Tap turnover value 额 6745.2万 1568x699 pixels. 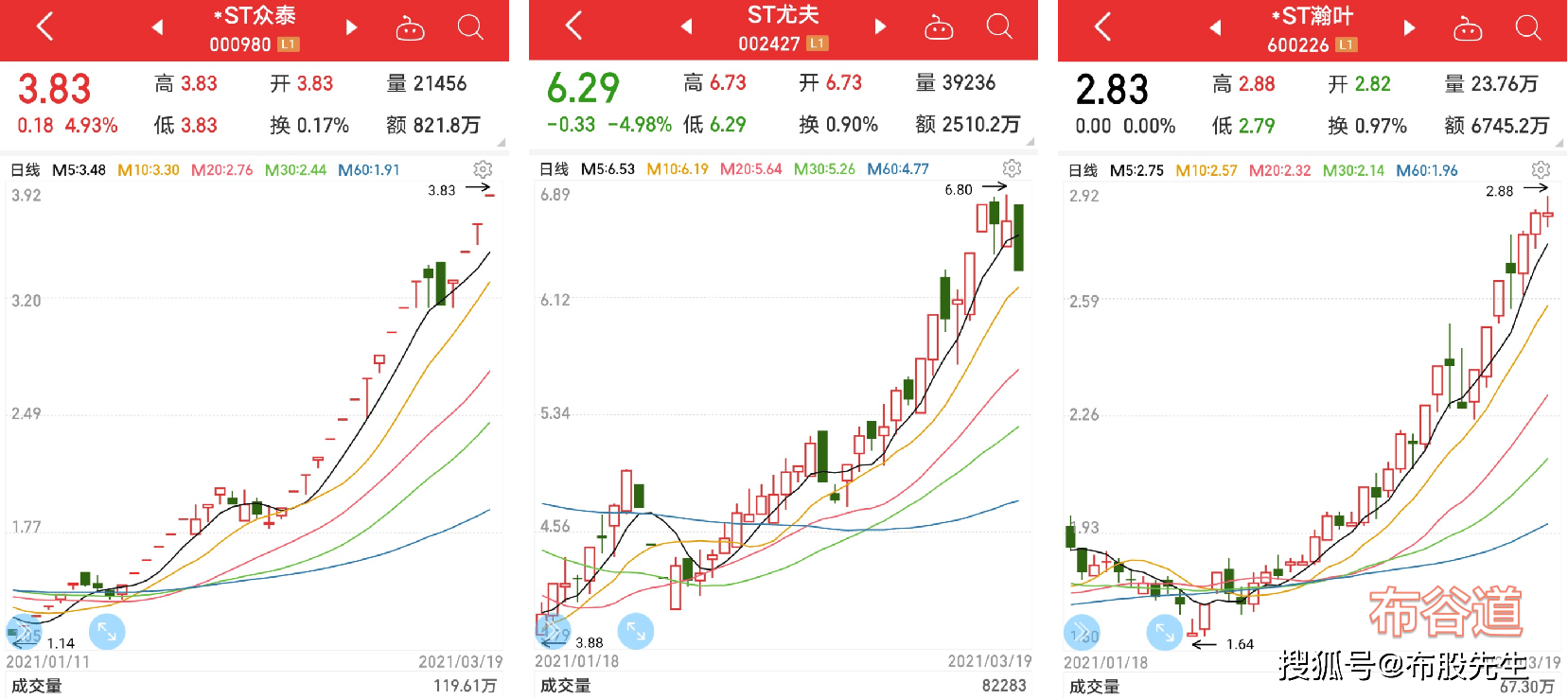pyautogui.click(x=1497, y=126)
